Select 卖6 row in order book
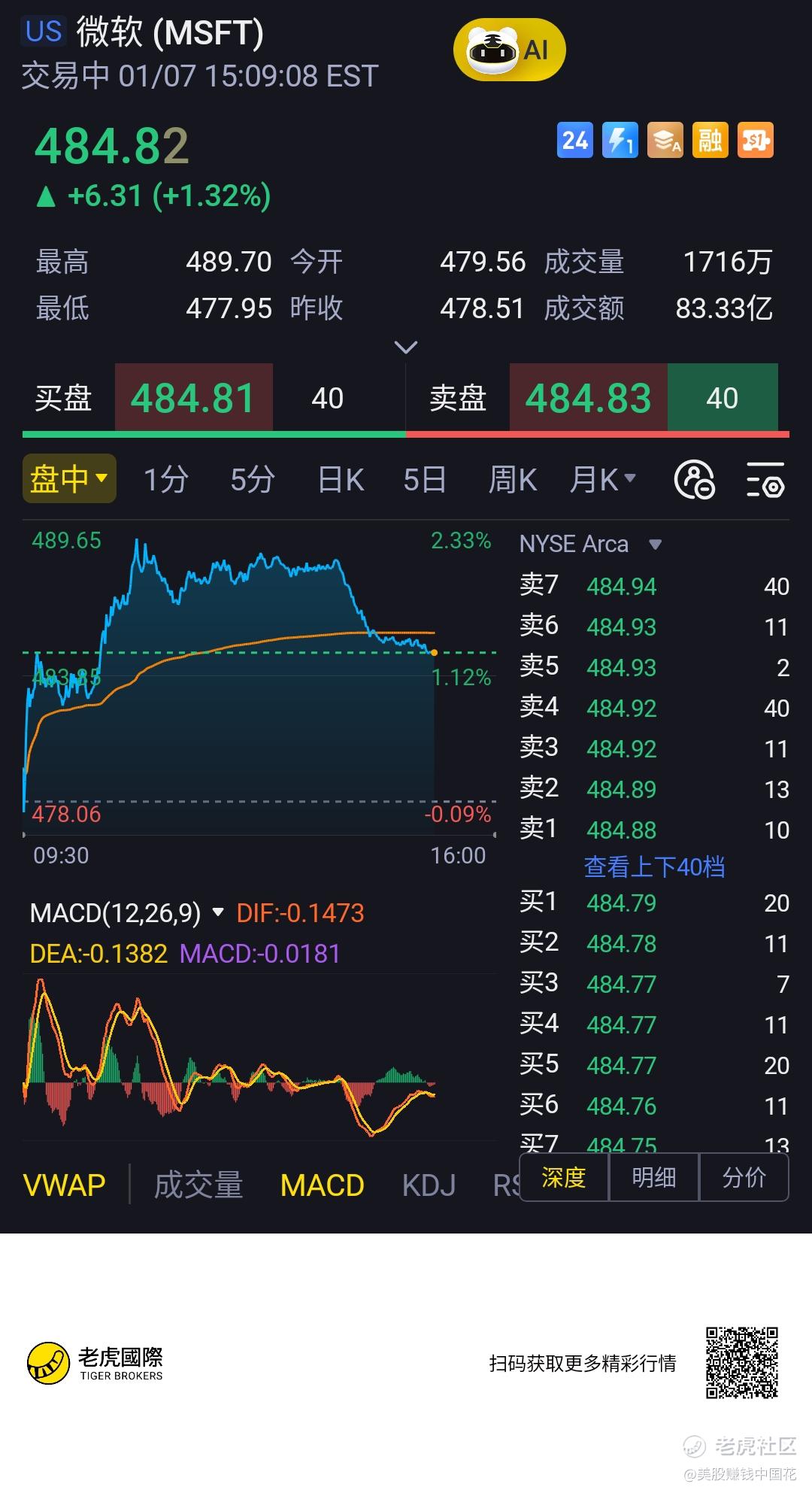This screenshot has height=1493, width=812. [x=654, y=627]
